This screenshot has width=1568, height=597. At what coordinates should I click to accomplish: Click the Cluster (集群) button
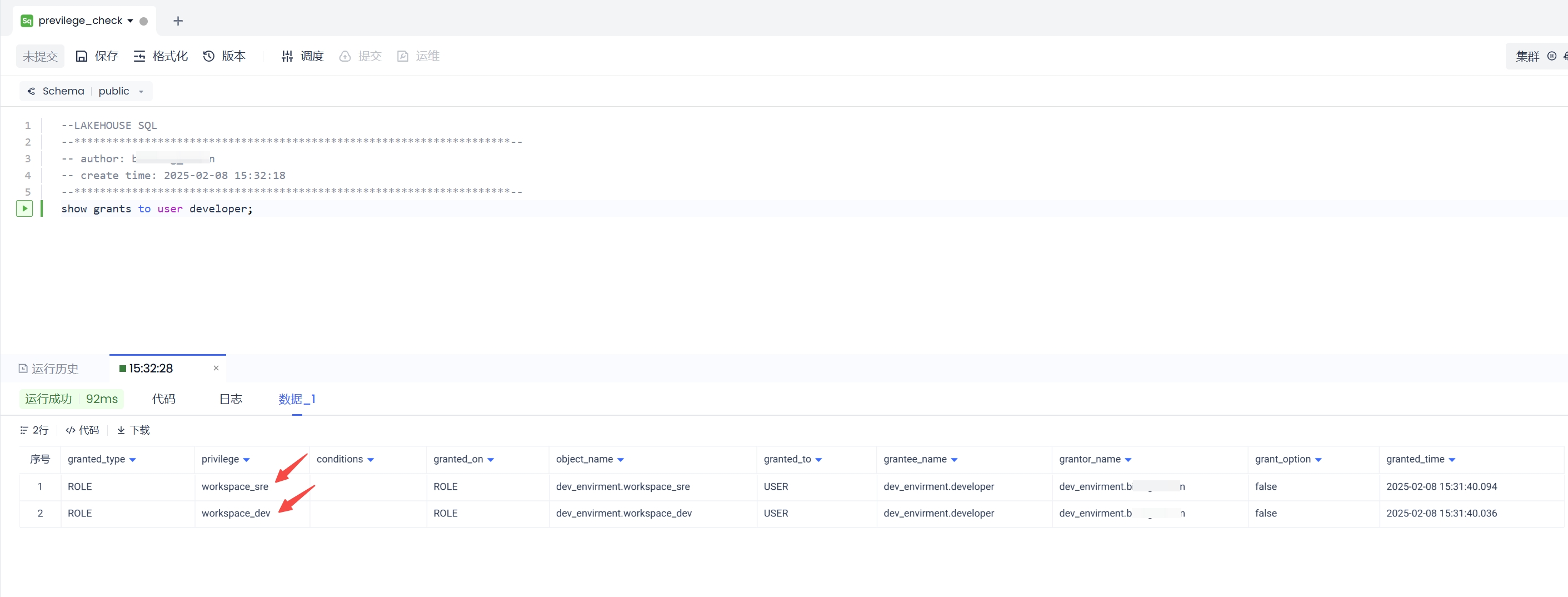(x=1527, y=56)
